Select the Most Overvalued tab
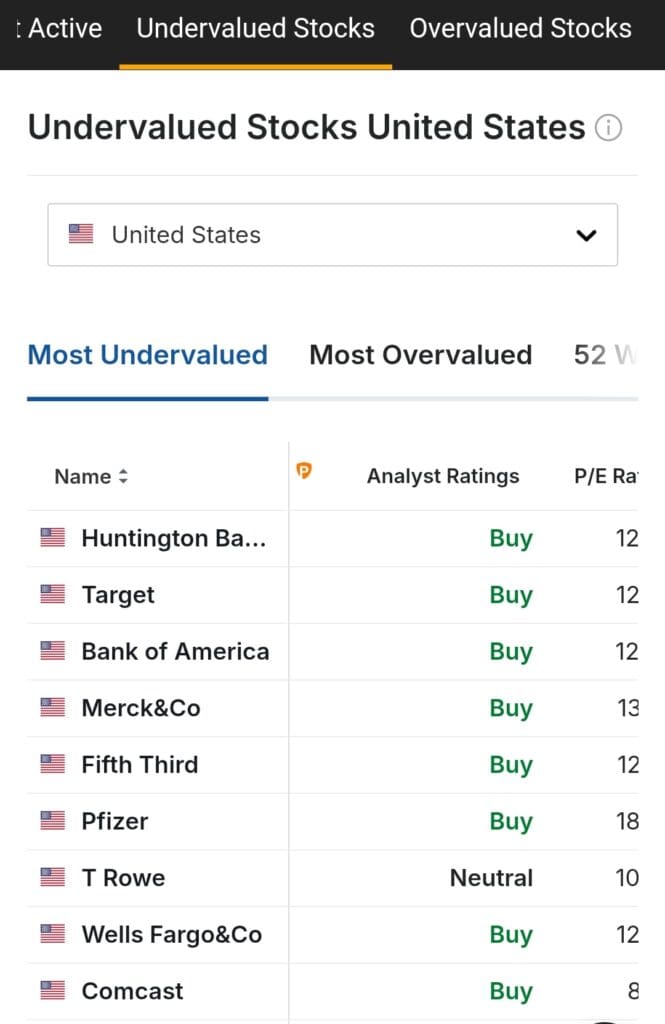 coord(420,355)
